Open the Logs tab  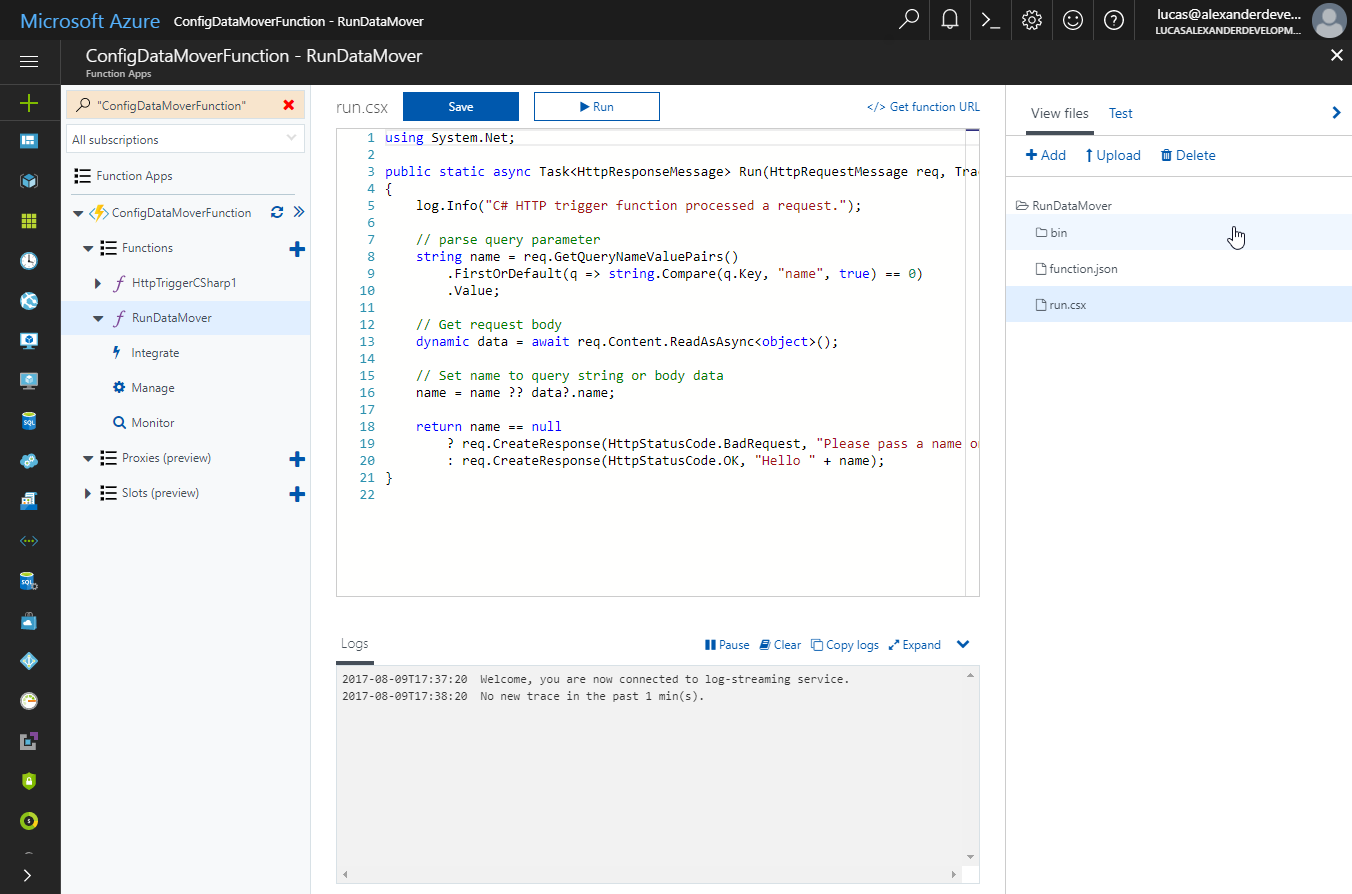coord(355,644)
